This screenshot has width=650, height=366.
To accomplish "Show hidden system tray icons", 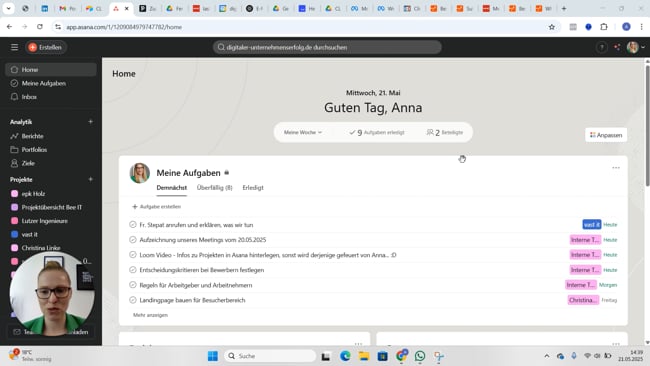I will tap(547, 356).
